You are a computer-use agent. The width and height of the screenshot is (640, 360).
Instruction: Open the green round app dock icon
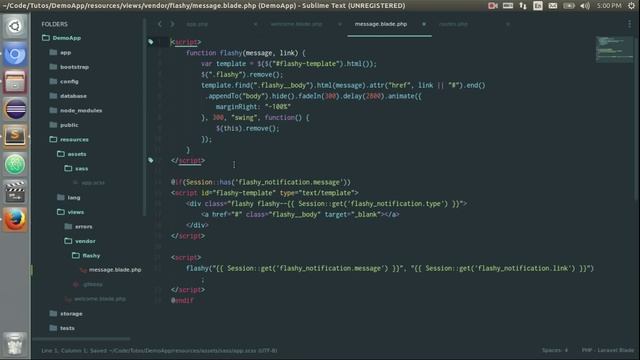pos(15,164)
